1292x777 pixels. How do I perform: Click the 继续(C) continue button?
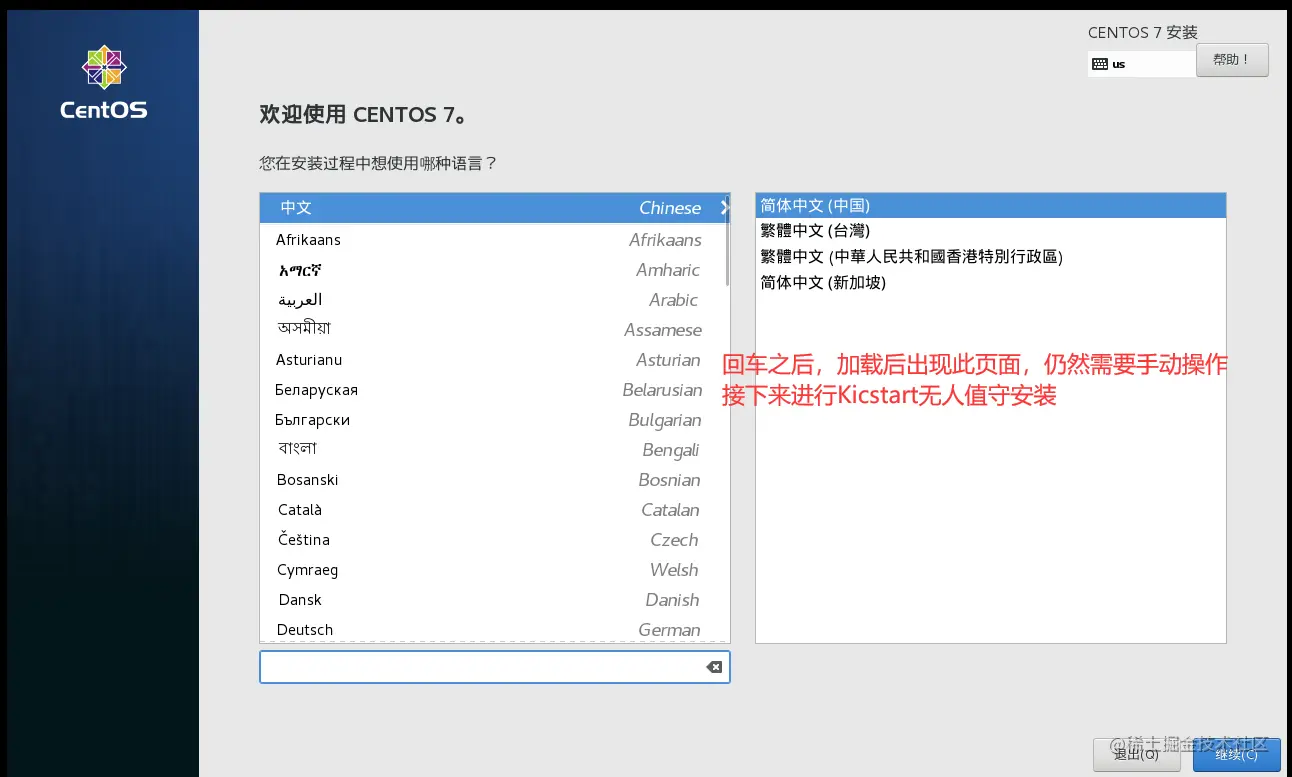point(1236,754)
